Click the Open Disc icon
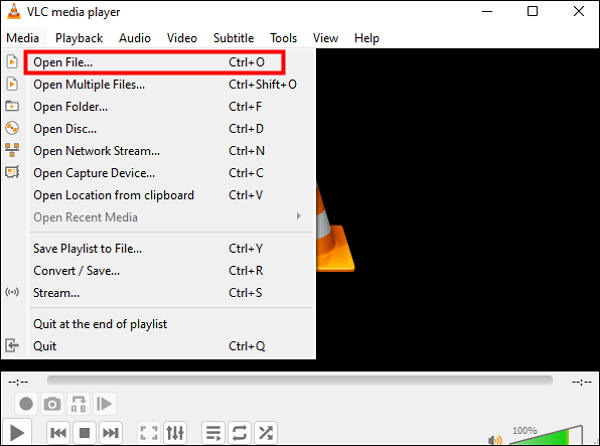Image resolution: width=600 pixels, height=446 pixels. coord(12,128)
